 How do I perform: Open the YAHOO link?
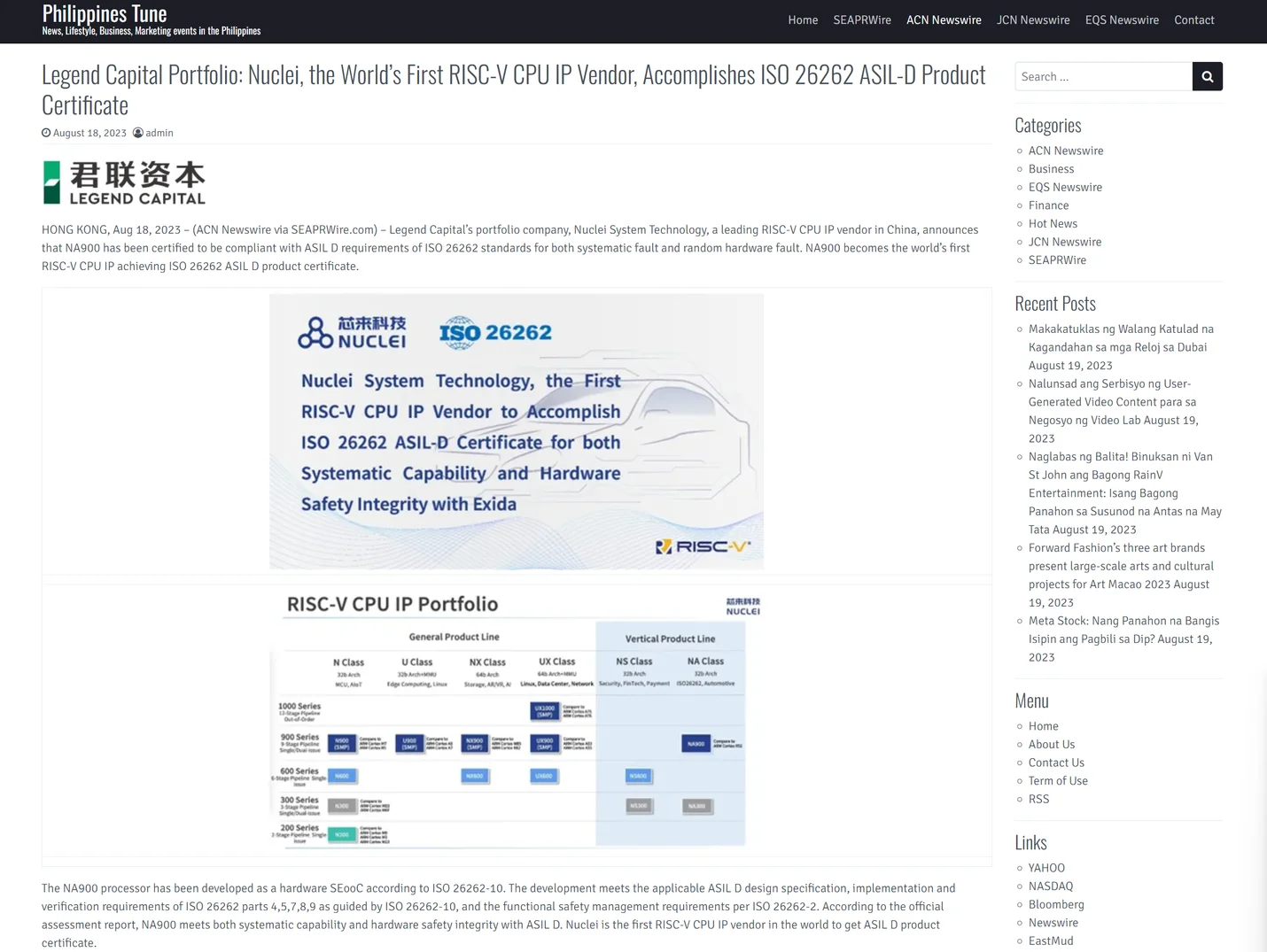(x=1046, y=868)
